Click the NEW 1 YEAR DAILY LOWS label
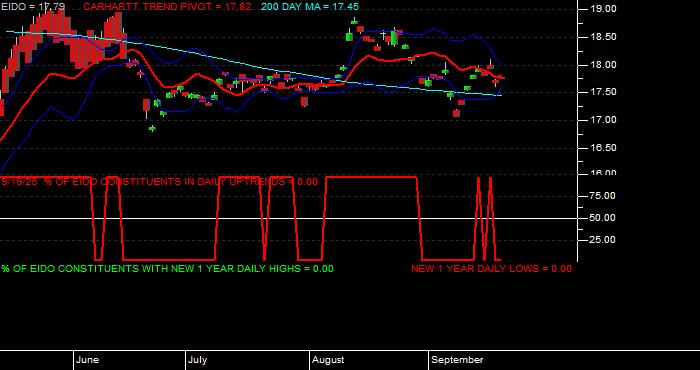Image resolution: width=700 pixels, height=370 pixels. click(491, 269)
